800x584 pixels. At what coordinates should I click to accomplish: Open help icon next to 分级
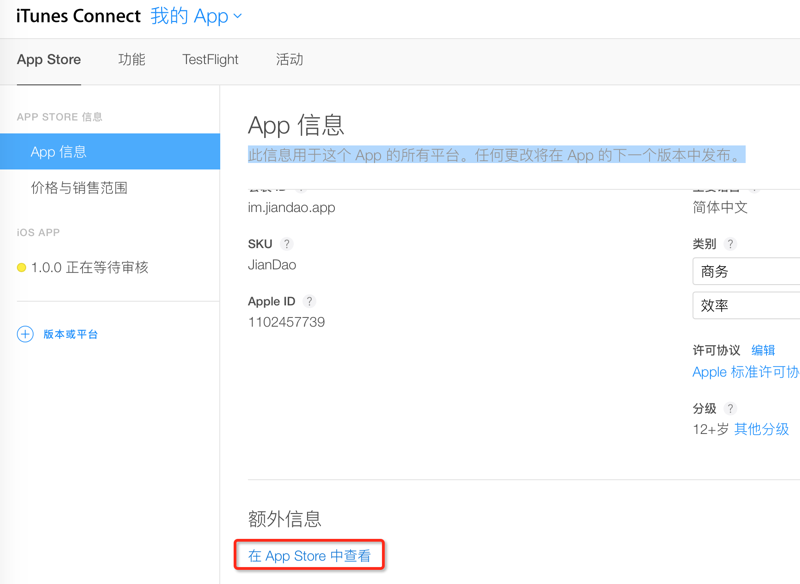(731, 409)
